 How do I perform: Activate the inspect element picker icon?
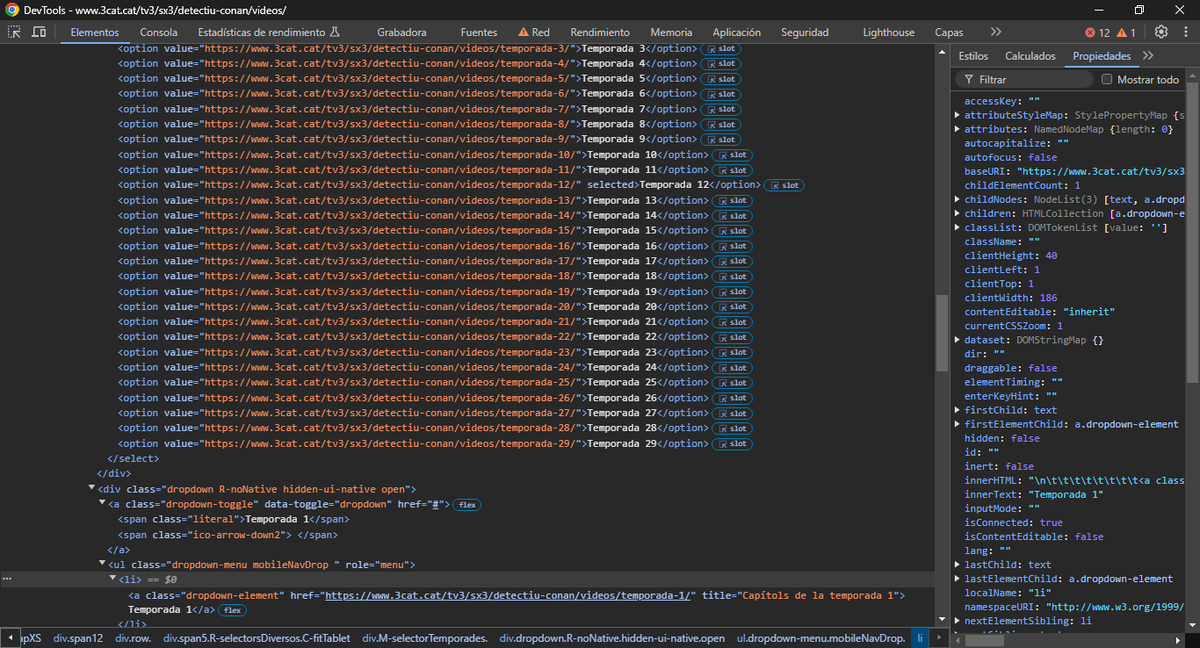[x=15, y=32]
